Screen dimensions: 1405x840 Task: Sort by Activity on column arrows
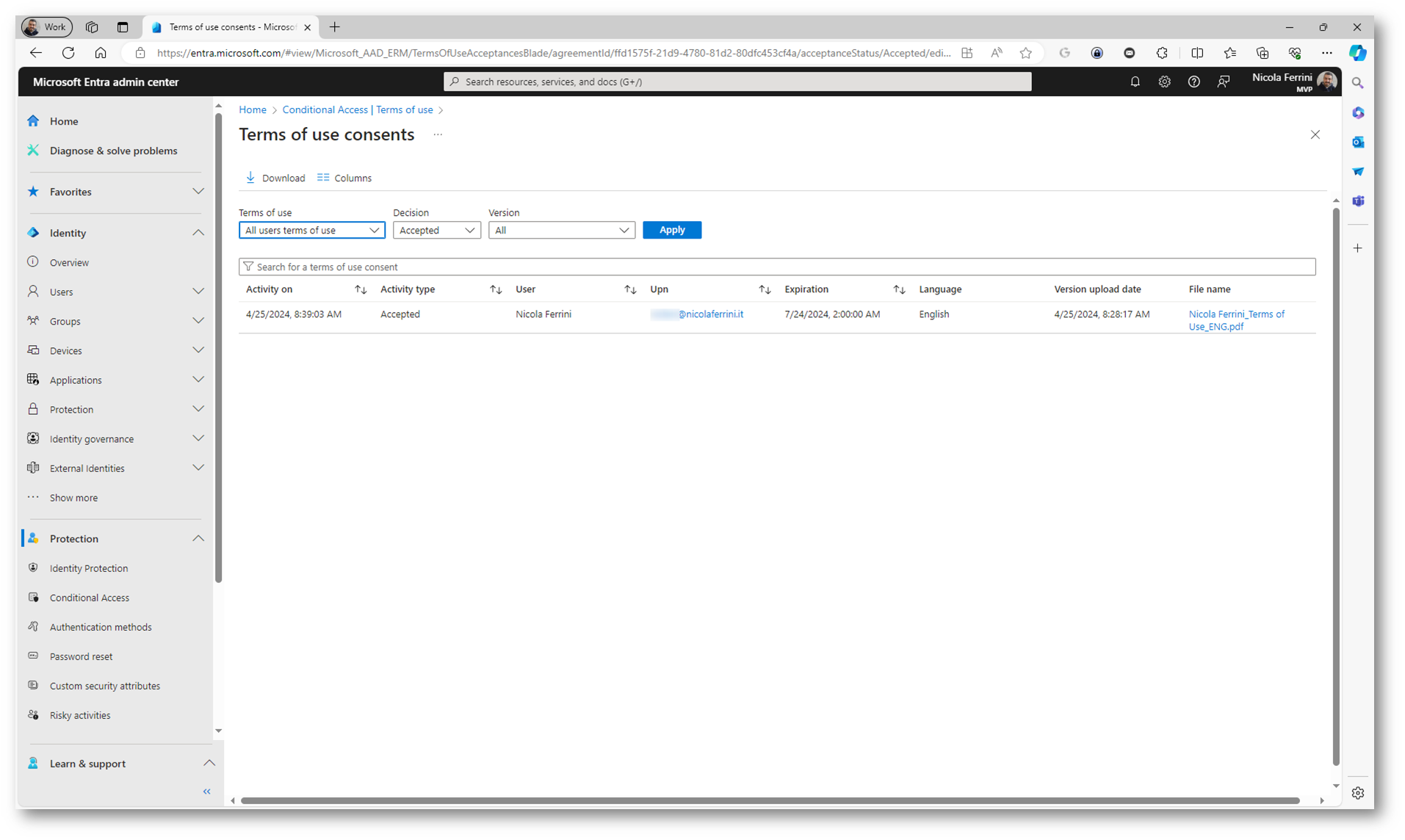361,289
